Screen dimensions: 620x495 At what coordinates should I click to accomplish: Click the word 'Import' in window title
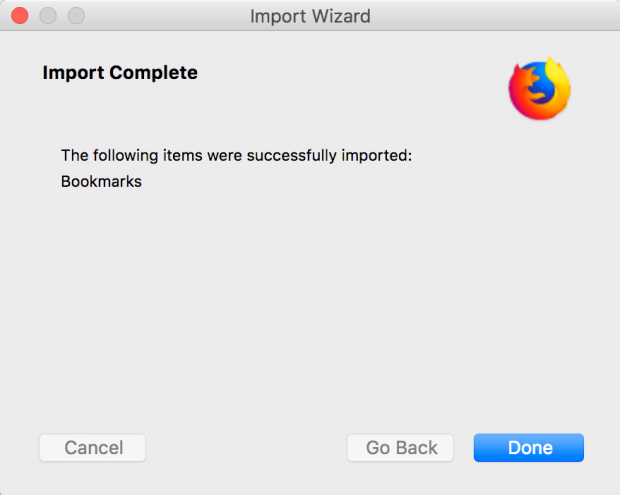277,16
